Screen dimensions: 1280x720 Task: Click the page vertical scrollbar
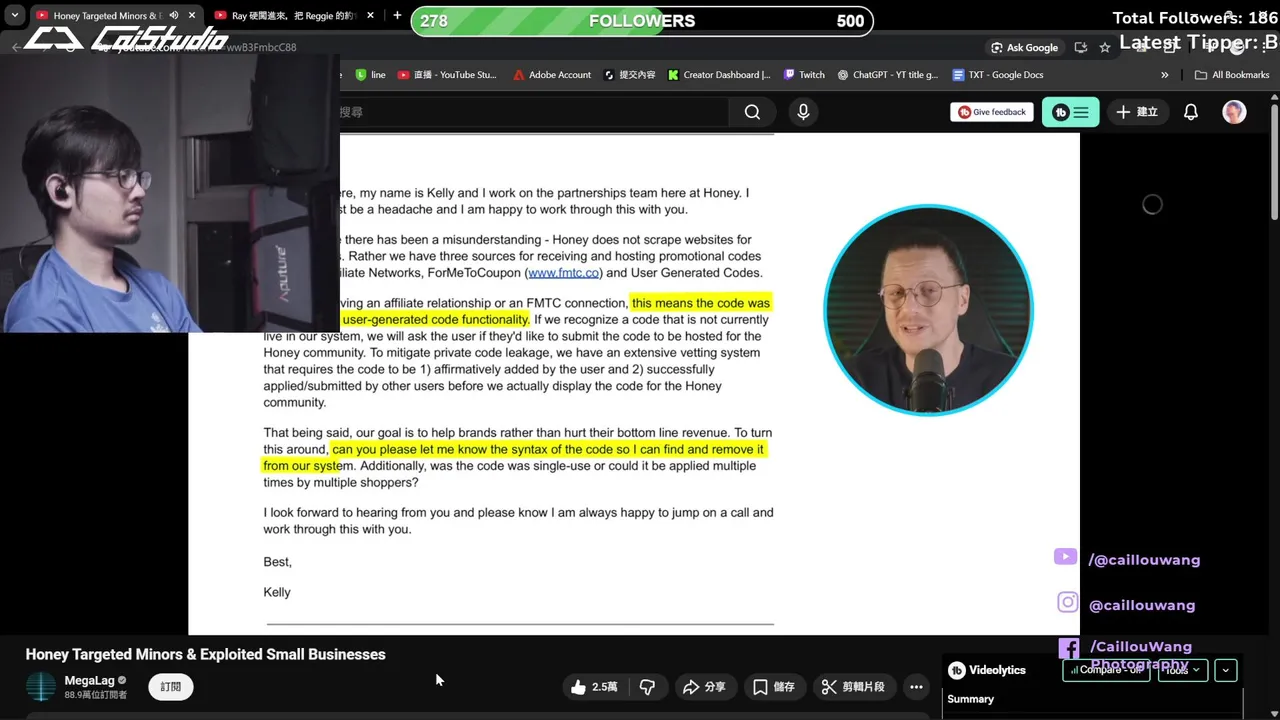1274,160
